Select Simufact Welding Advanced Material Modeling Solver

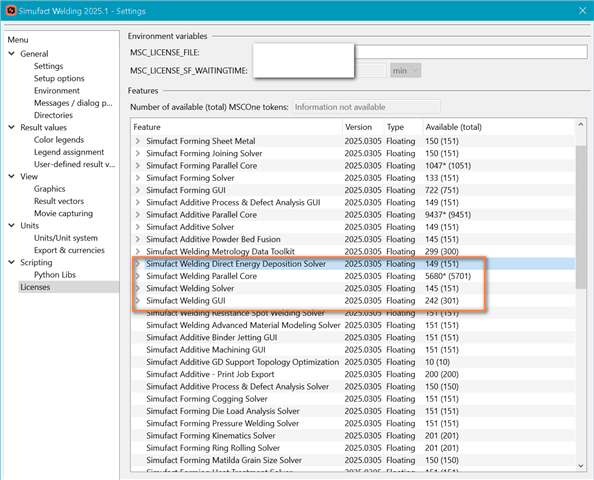coord(353,325)
